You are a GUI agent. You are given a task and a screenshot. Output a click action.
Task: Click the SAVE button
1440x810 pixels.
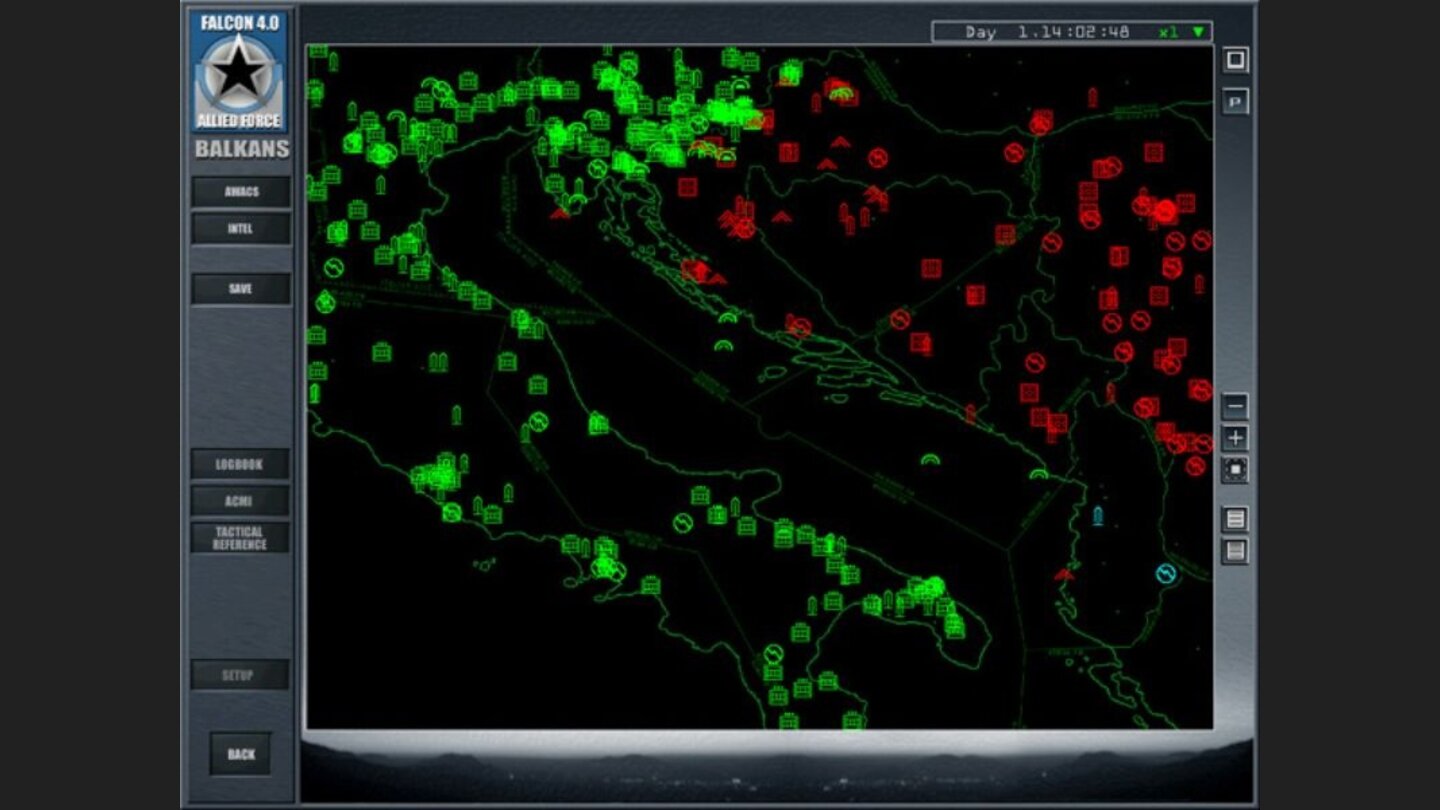[241, 289]
